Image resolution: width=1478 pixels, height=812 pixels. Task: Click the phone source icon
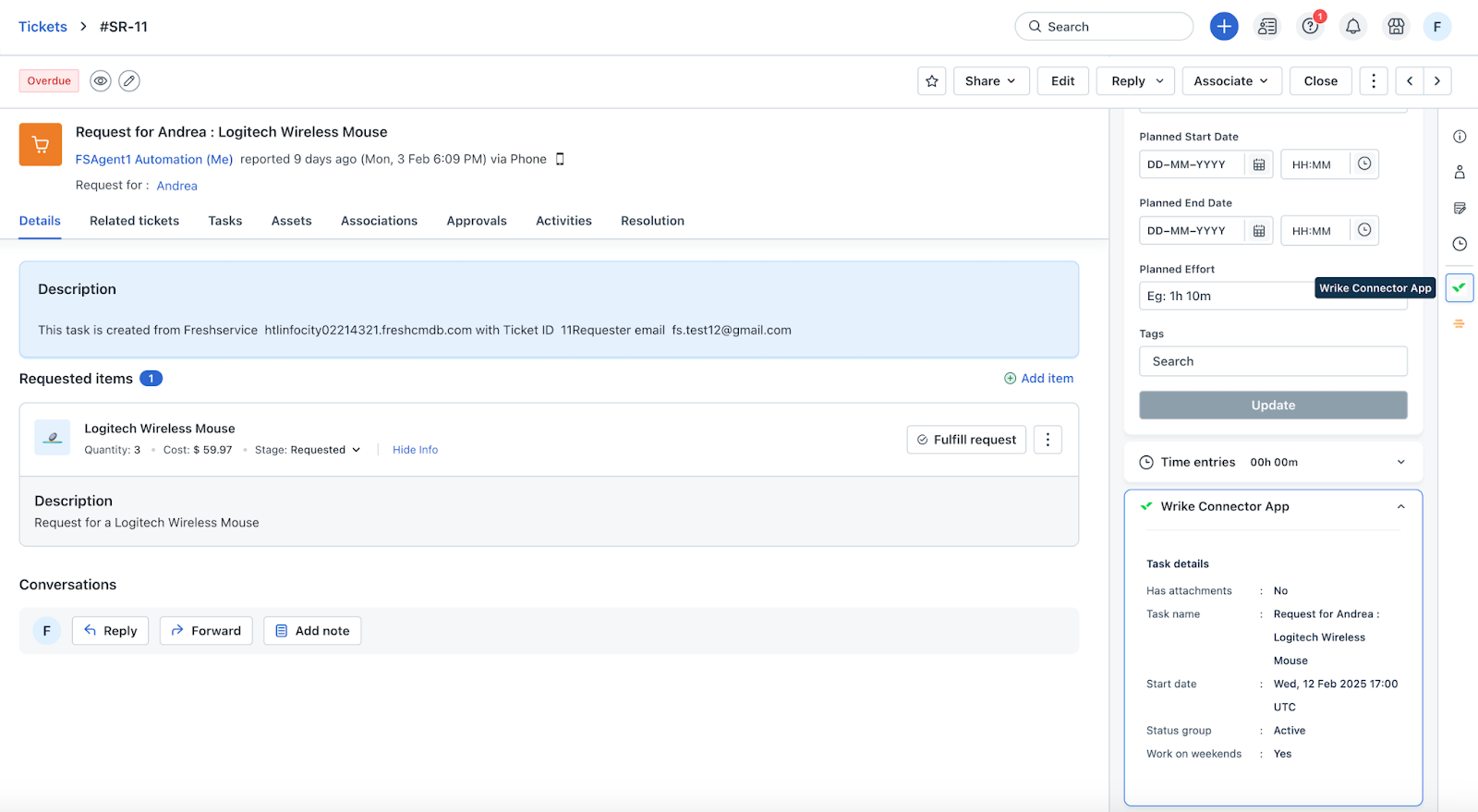[560, 159]
